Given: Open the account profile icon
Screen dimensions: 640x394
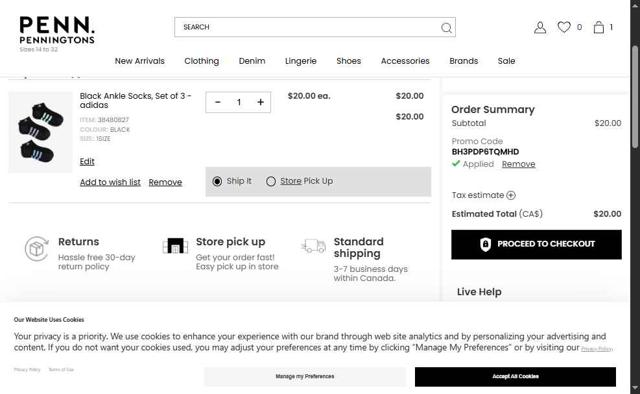Looking at the screenshot, I should tap(540, 27).
